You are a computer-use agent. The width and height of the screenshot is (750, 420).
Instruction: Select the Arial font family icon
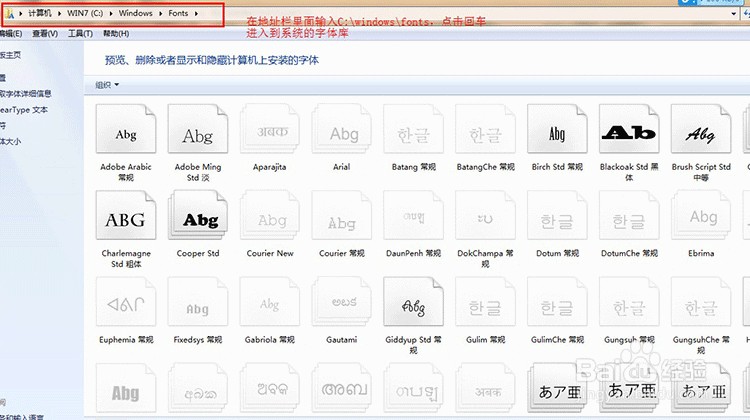342,129
